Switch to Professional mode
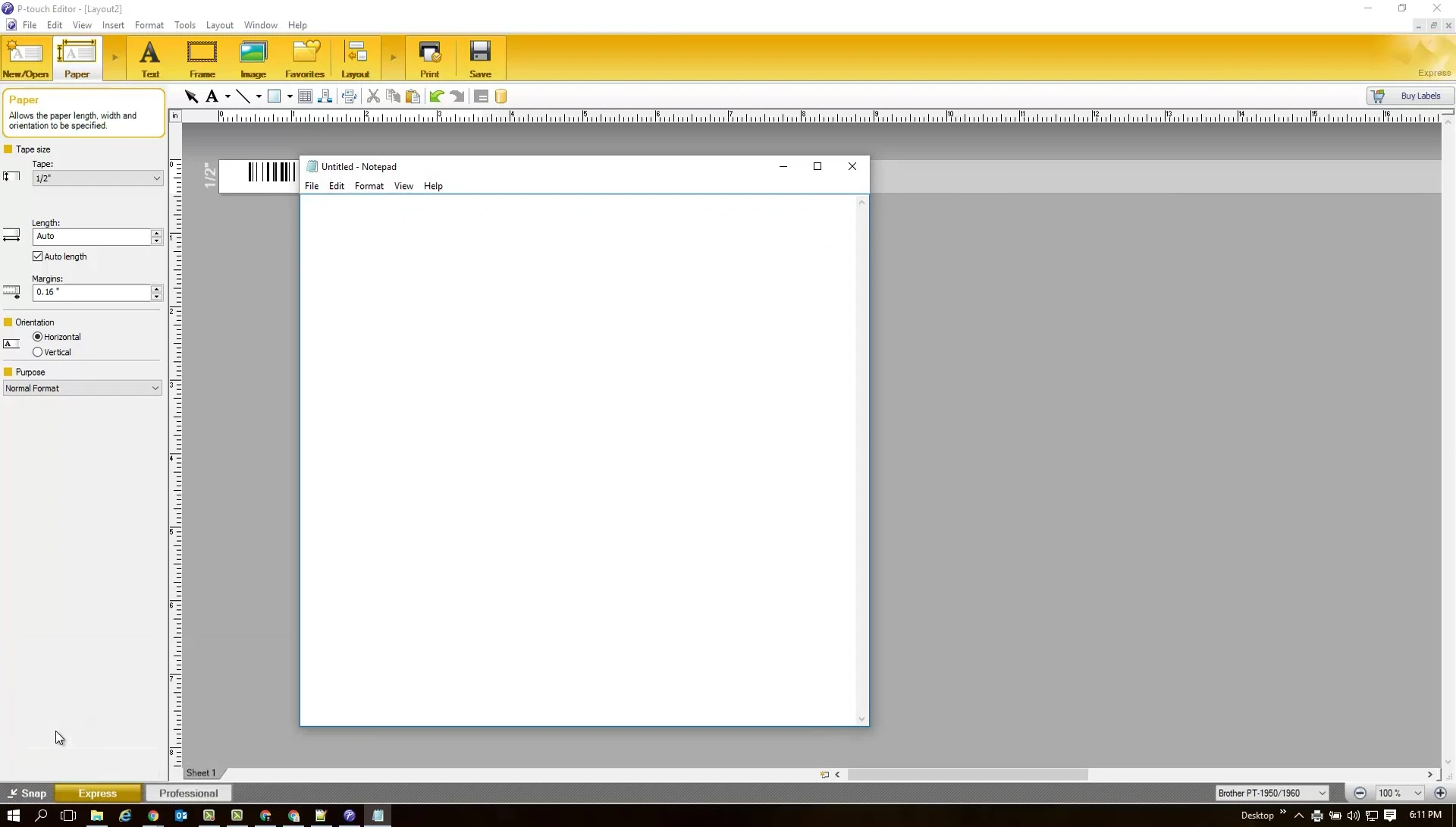The width and height of the screenshot is (1456, 827). point(189,793)
